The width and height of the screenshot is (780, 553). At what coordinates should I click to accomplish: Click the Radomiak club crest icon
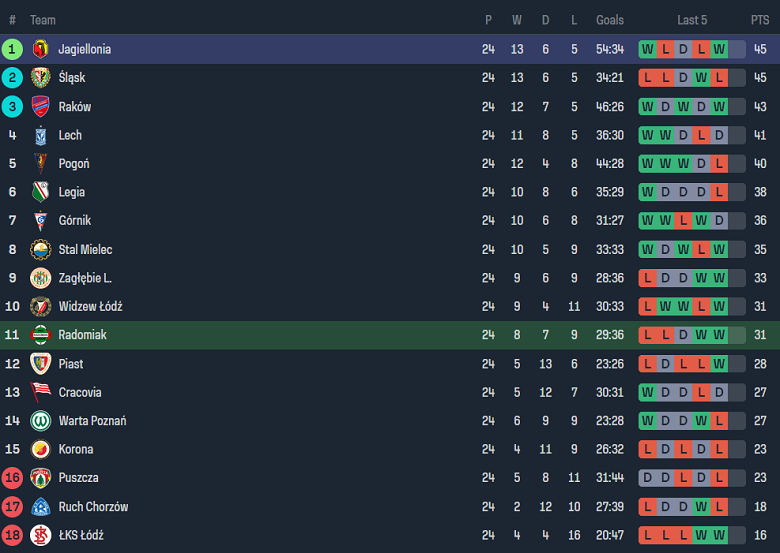click(x=40, y=335)
